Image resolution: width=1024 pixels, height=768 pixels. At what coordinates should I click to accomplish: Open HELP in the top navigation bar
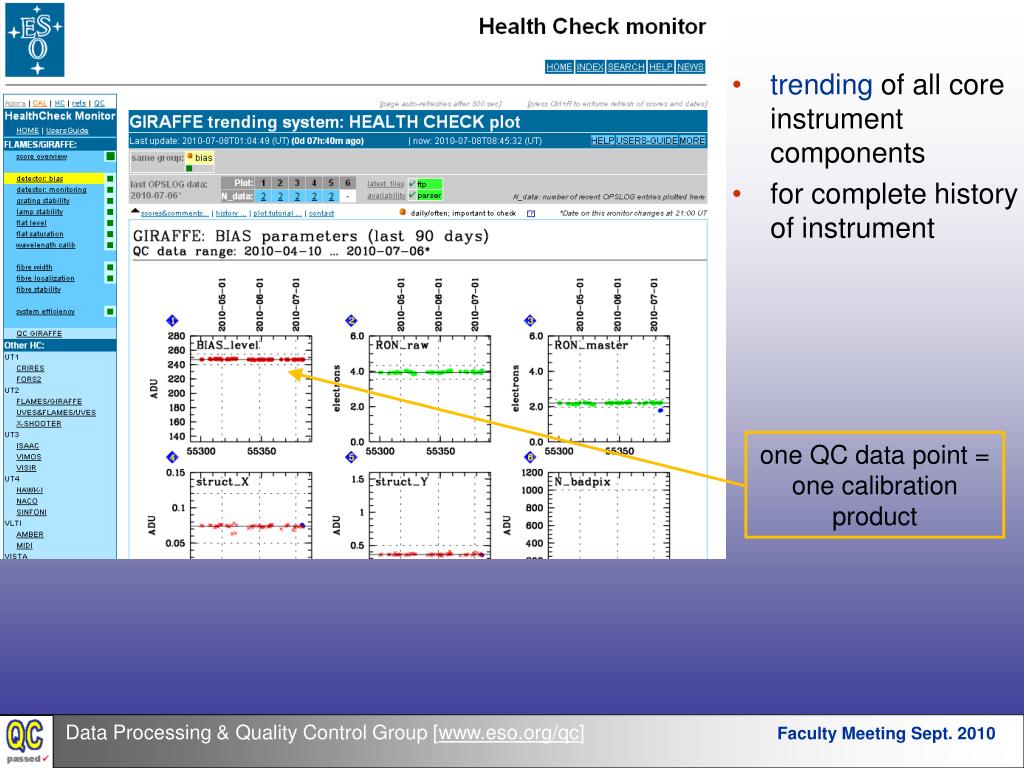pyautogui.click(x=660, y=67)
